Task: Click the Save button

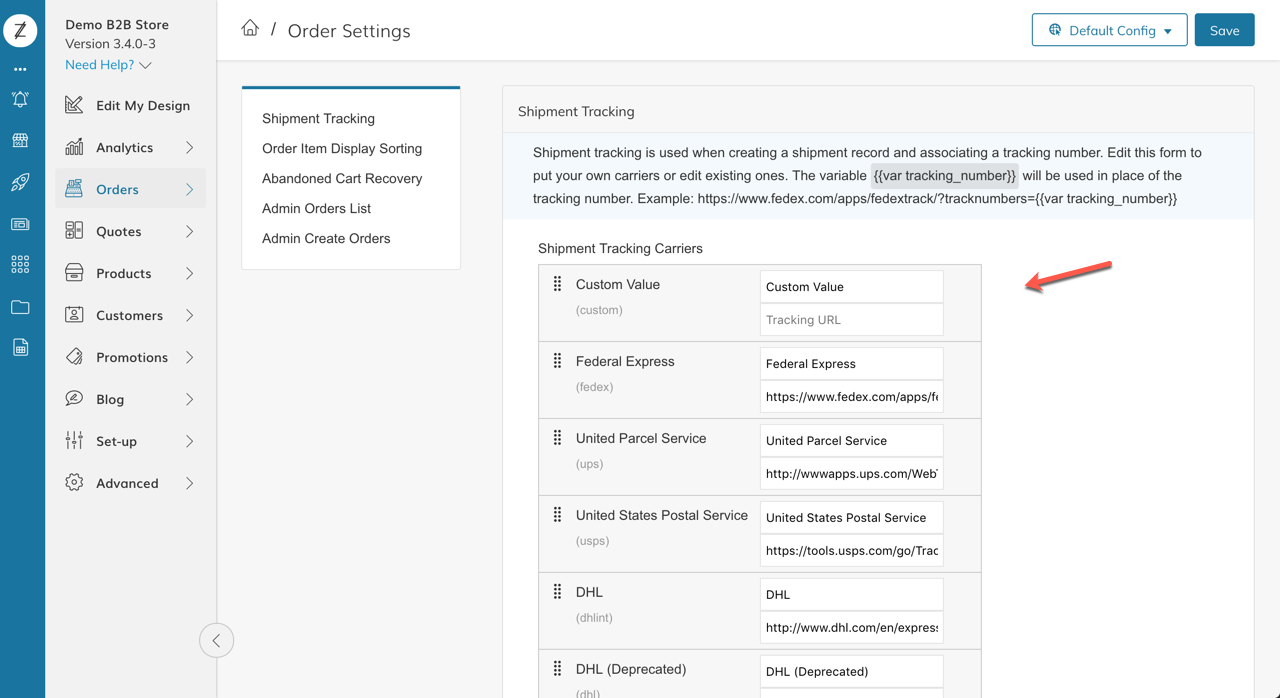Action: (1224, 30)
